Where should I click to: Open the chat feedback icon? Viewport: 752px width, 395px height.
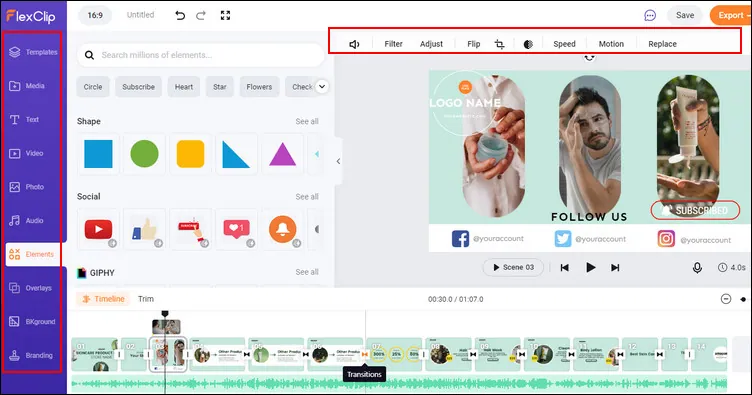(650, 15)
